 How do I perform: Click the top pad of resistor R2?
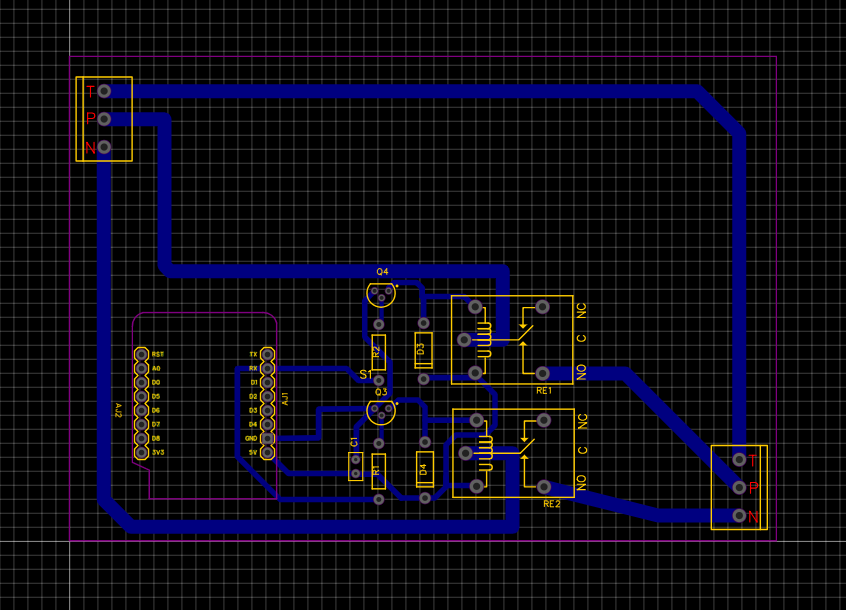(x=379, y=324)
